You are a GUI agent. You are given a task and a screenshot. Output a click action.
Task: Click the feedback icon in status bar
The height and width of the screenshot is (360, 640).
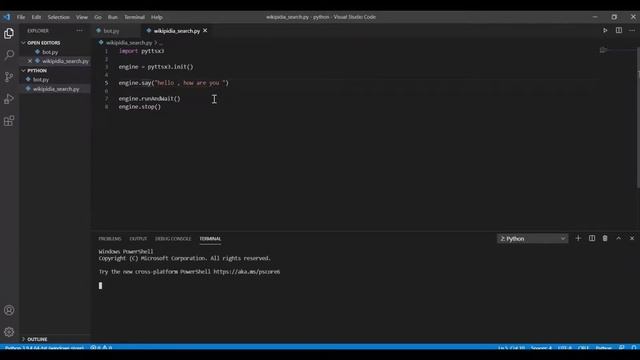(x=622, y=348)
